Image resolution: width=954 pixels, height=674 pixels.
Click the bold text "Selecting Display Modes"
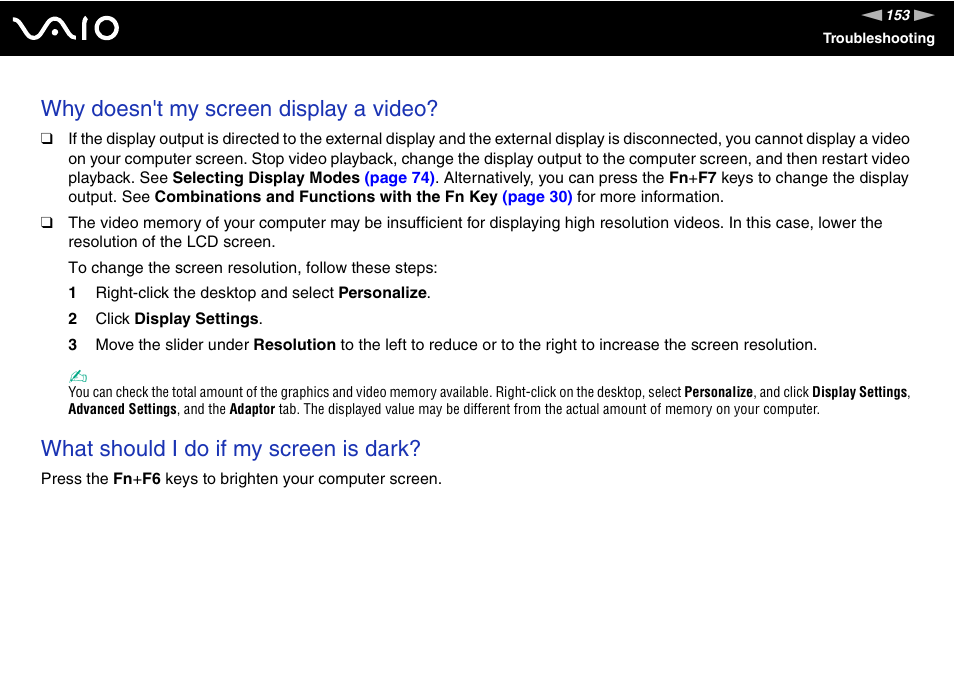pos(266,178)
